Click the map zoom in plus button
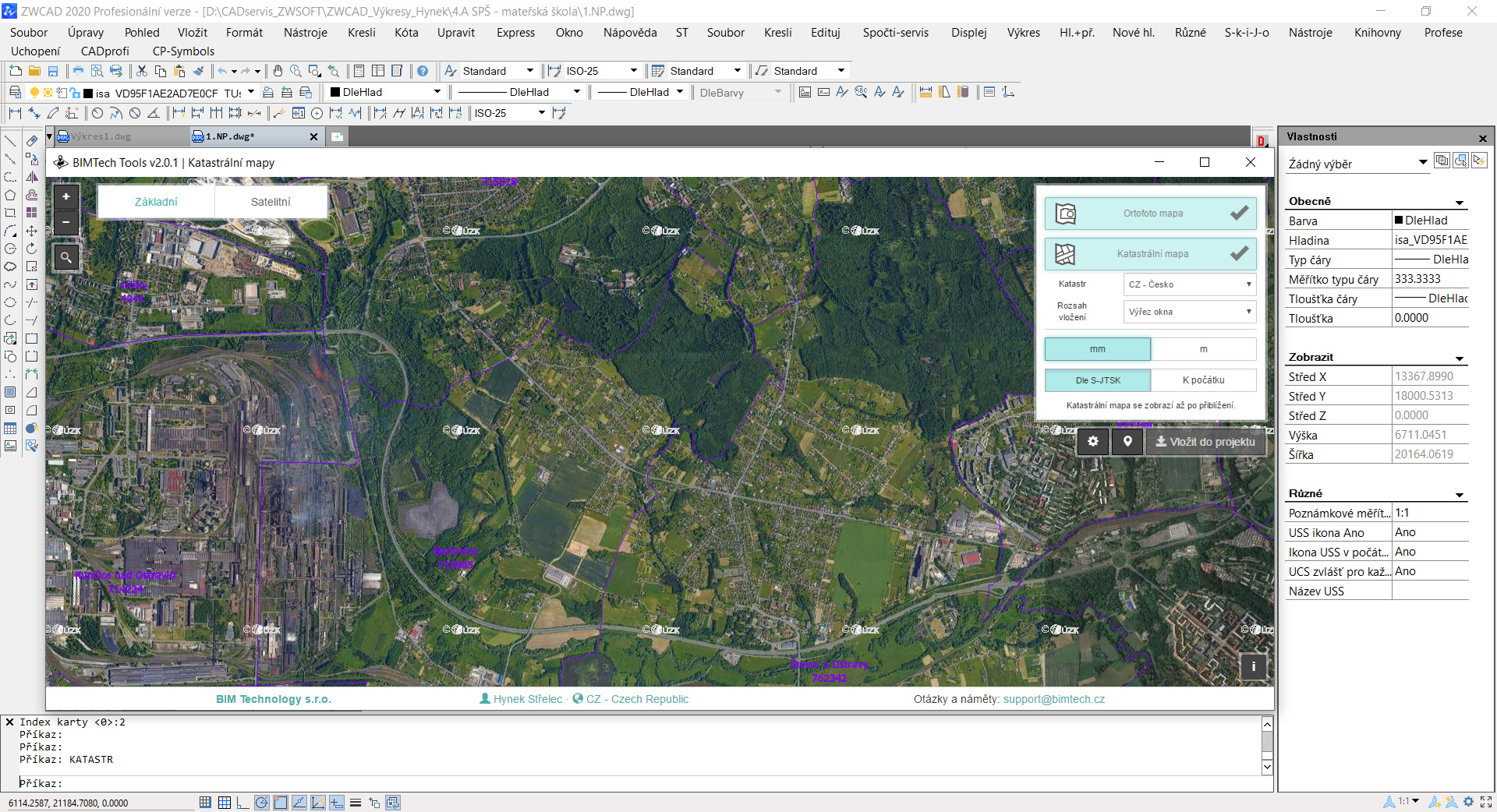The height and width of the screenshot is (812, 1497). point(66,197)
